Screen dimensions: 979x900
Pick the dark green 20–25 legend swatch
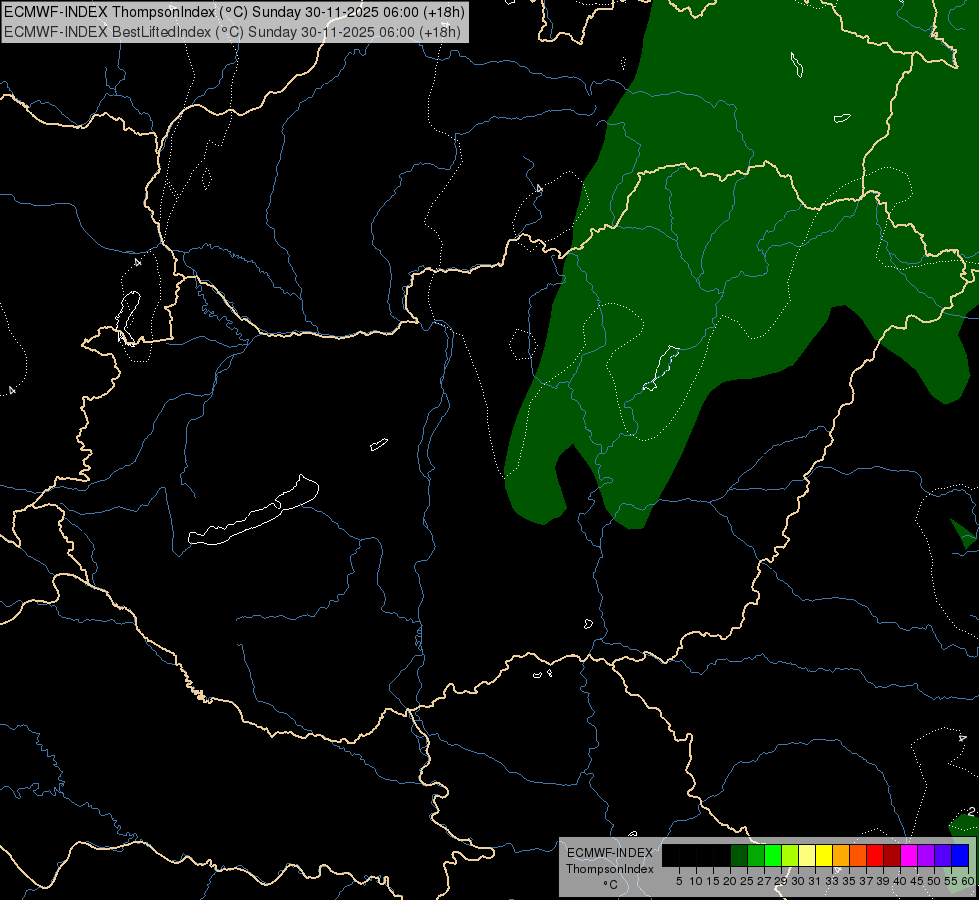(739, 856)
